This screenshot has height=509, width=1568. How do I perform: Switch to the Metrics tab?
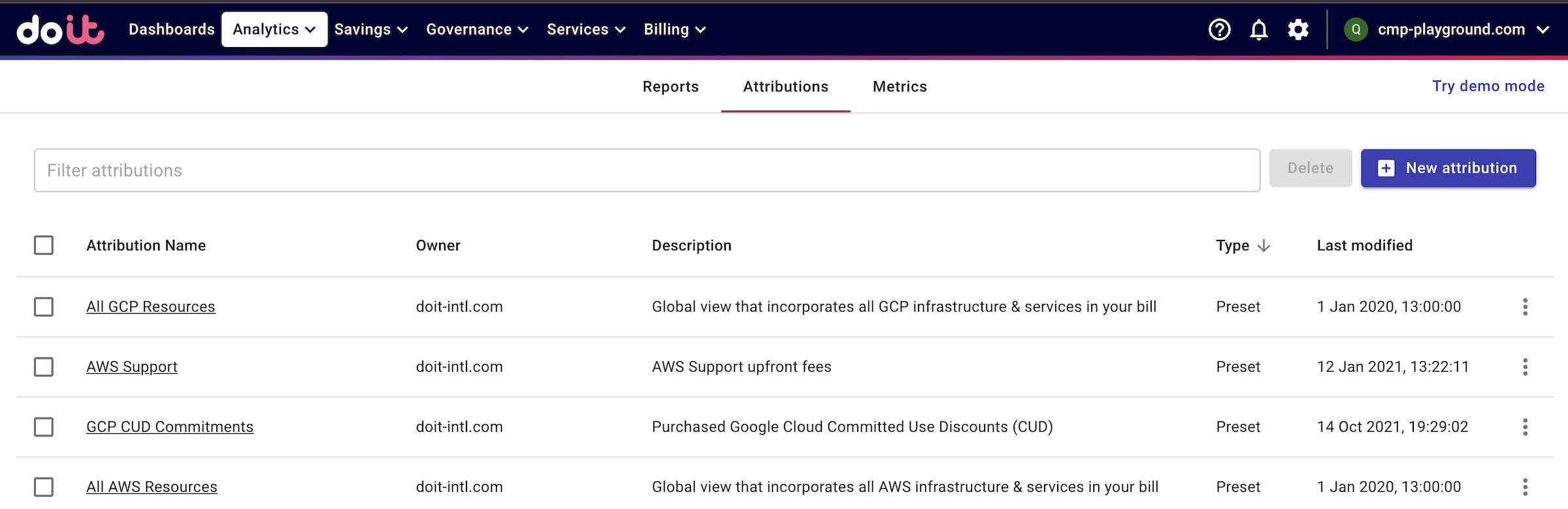[x=900, y=87]
